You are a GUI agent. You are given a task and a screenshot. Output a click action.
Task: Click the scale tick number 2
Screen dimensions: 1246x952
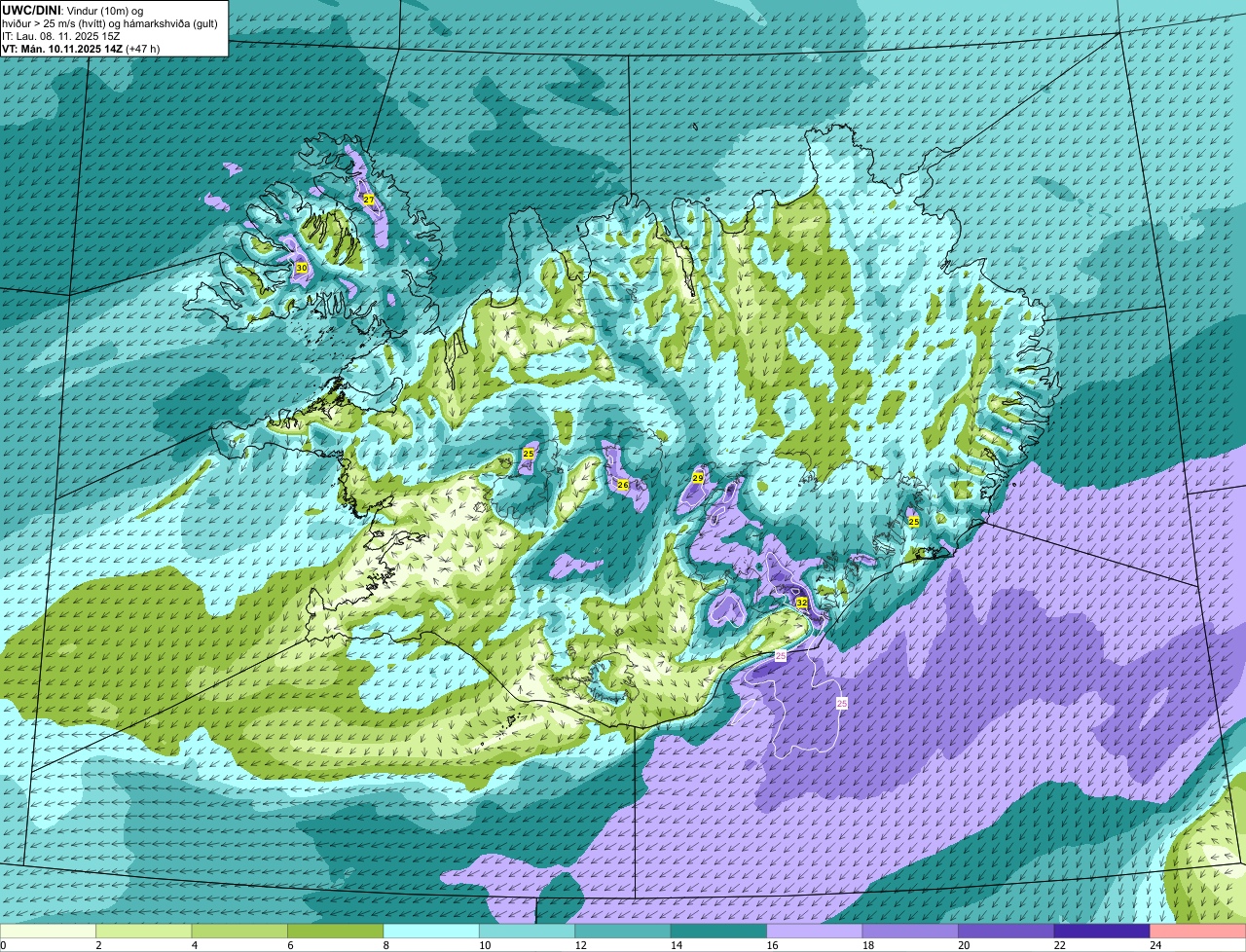pos(98,945)
